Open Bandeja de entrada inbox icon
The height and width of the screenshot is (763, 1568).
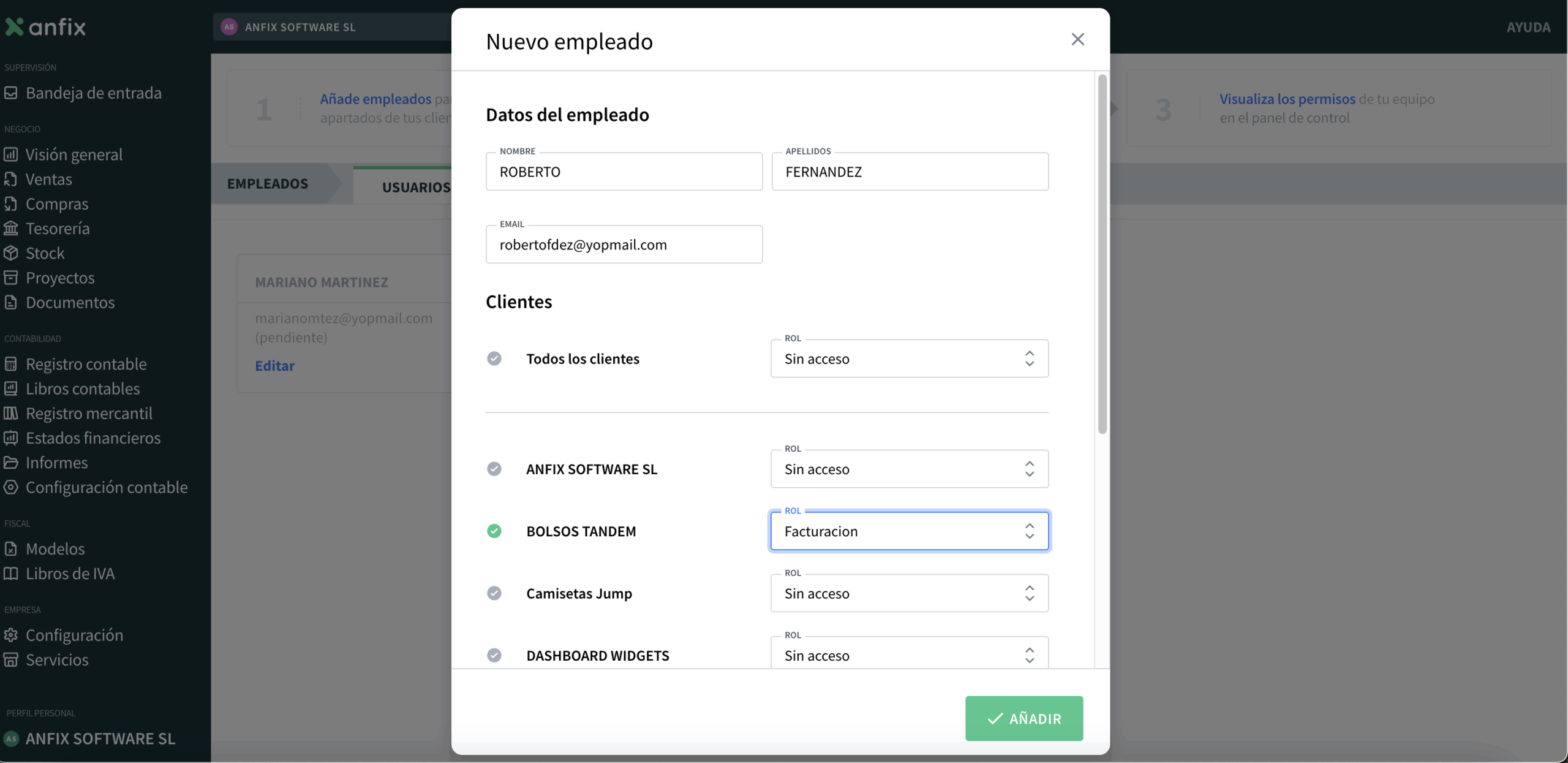11,93
